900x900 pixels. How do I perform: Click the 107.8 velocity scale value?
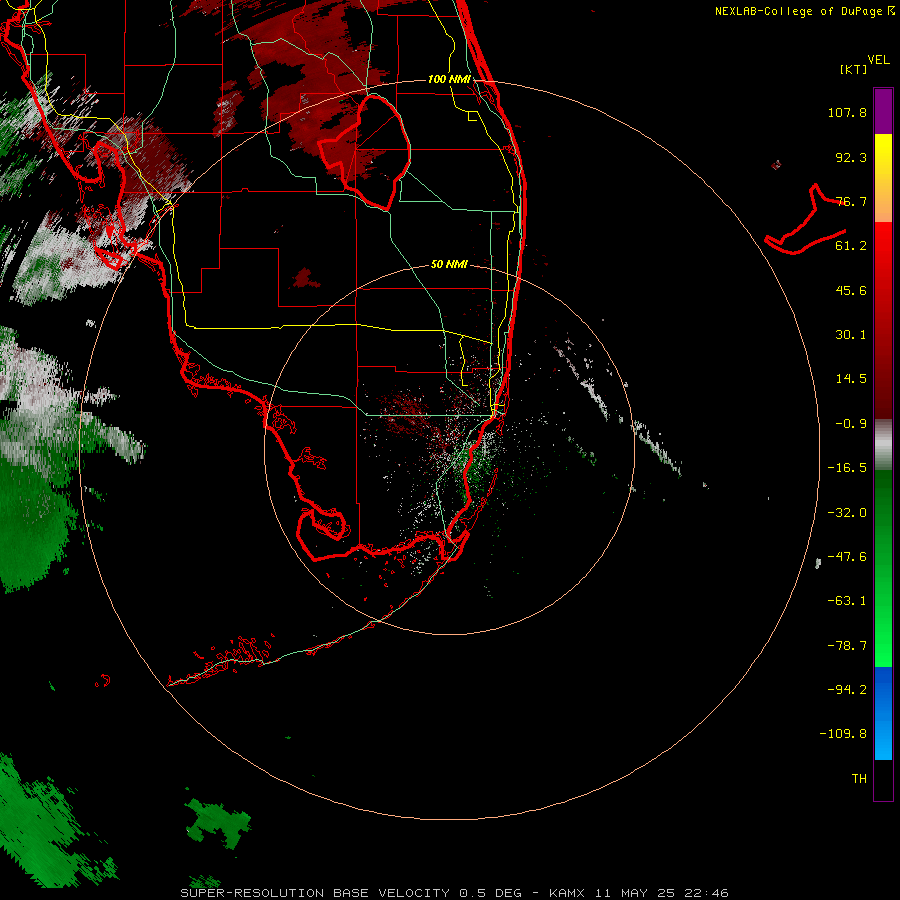(x=847, y=112)
